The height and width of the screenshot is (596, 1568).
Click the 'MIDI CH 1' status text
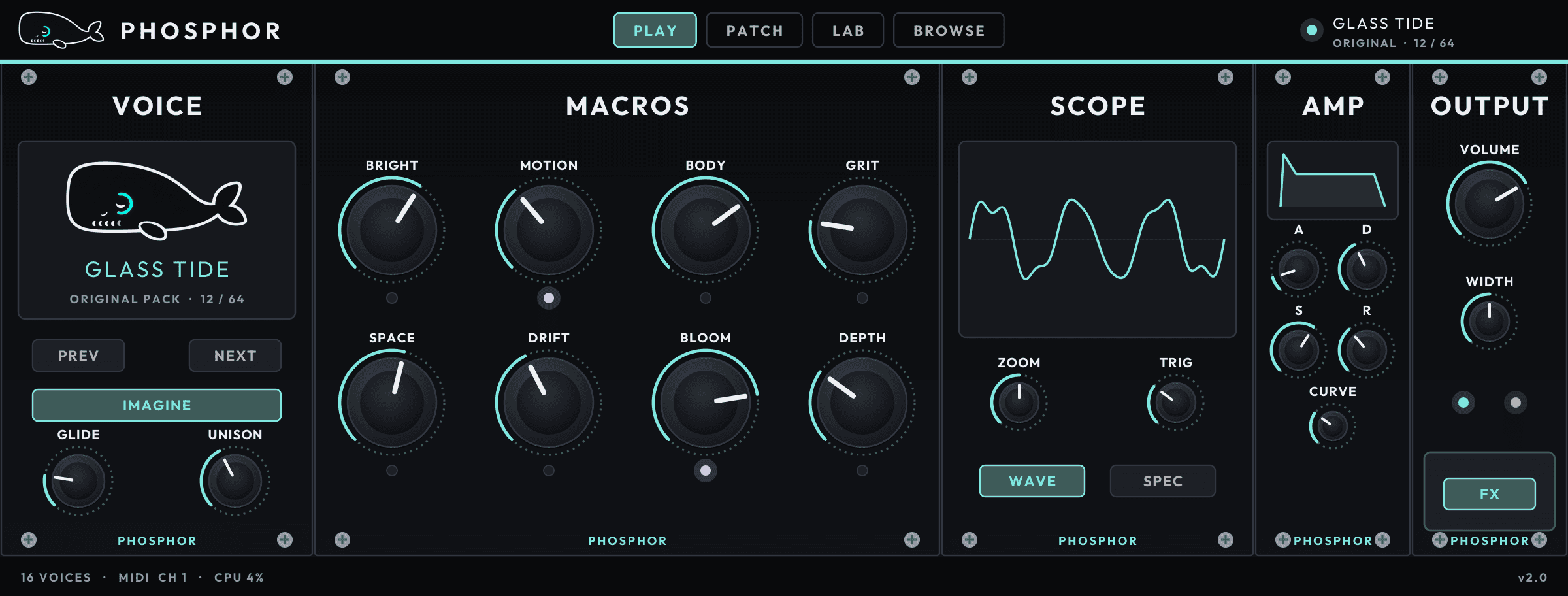pos(153,578)
